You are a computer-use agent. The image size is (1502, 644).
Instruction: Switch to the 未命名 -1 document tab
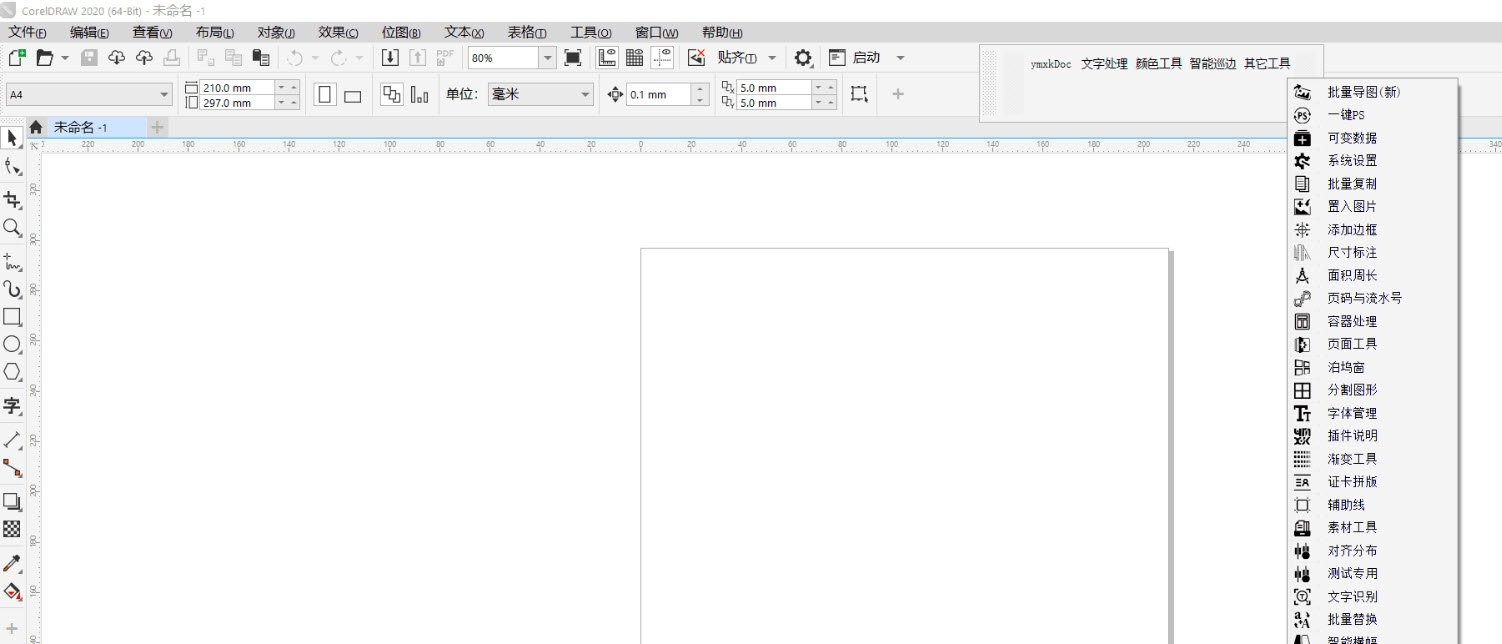pyautogui.click(x=80, y=127)
